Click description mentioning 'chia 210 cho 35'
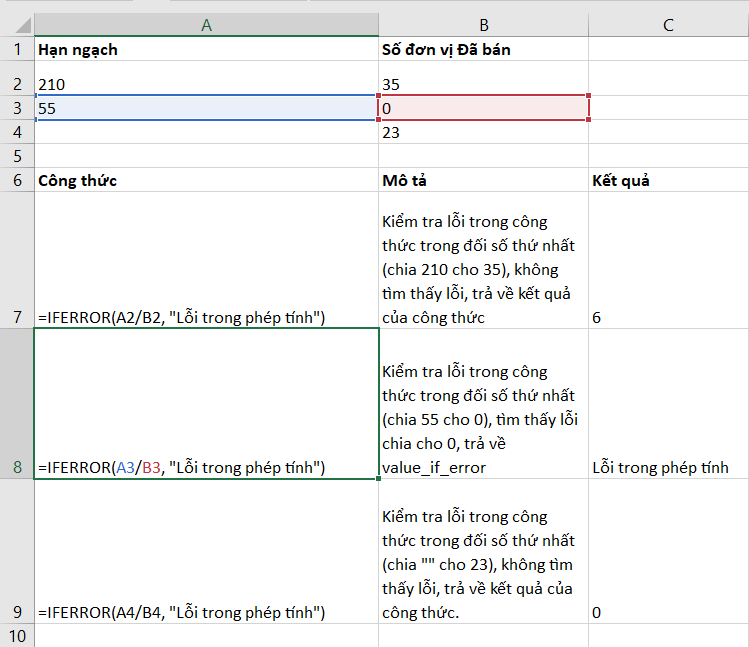The width and height of the screenshot is (749, 647). click(x=483, y=260)
